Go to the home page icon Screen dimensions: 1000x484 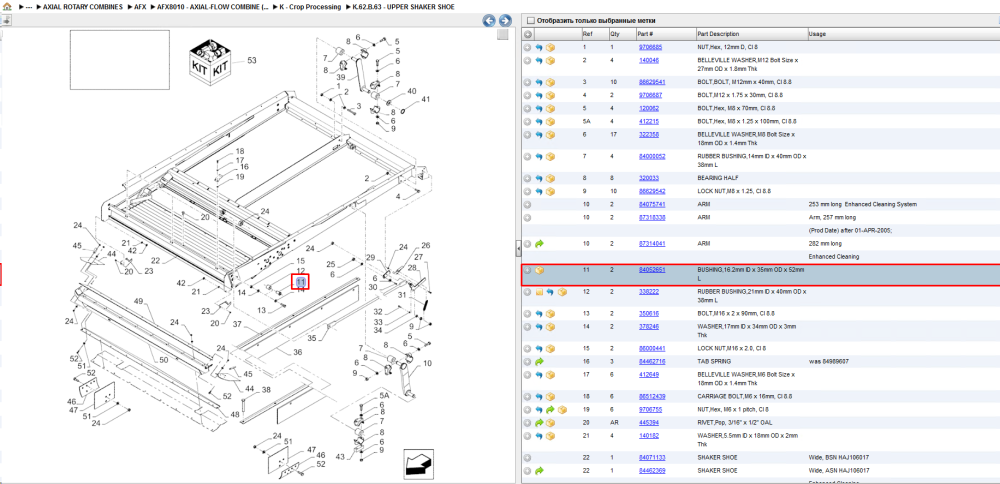(x=6, y=7)
